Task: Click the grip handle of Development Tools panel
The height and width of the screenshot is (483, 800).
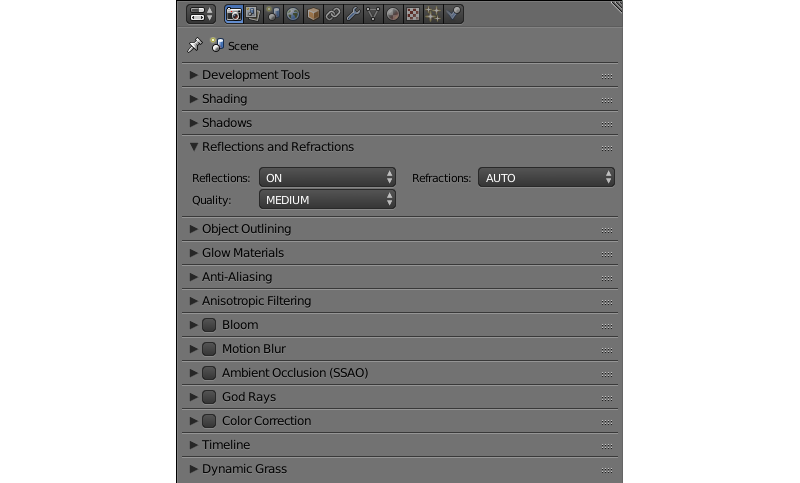Action: tap(607, 76)
